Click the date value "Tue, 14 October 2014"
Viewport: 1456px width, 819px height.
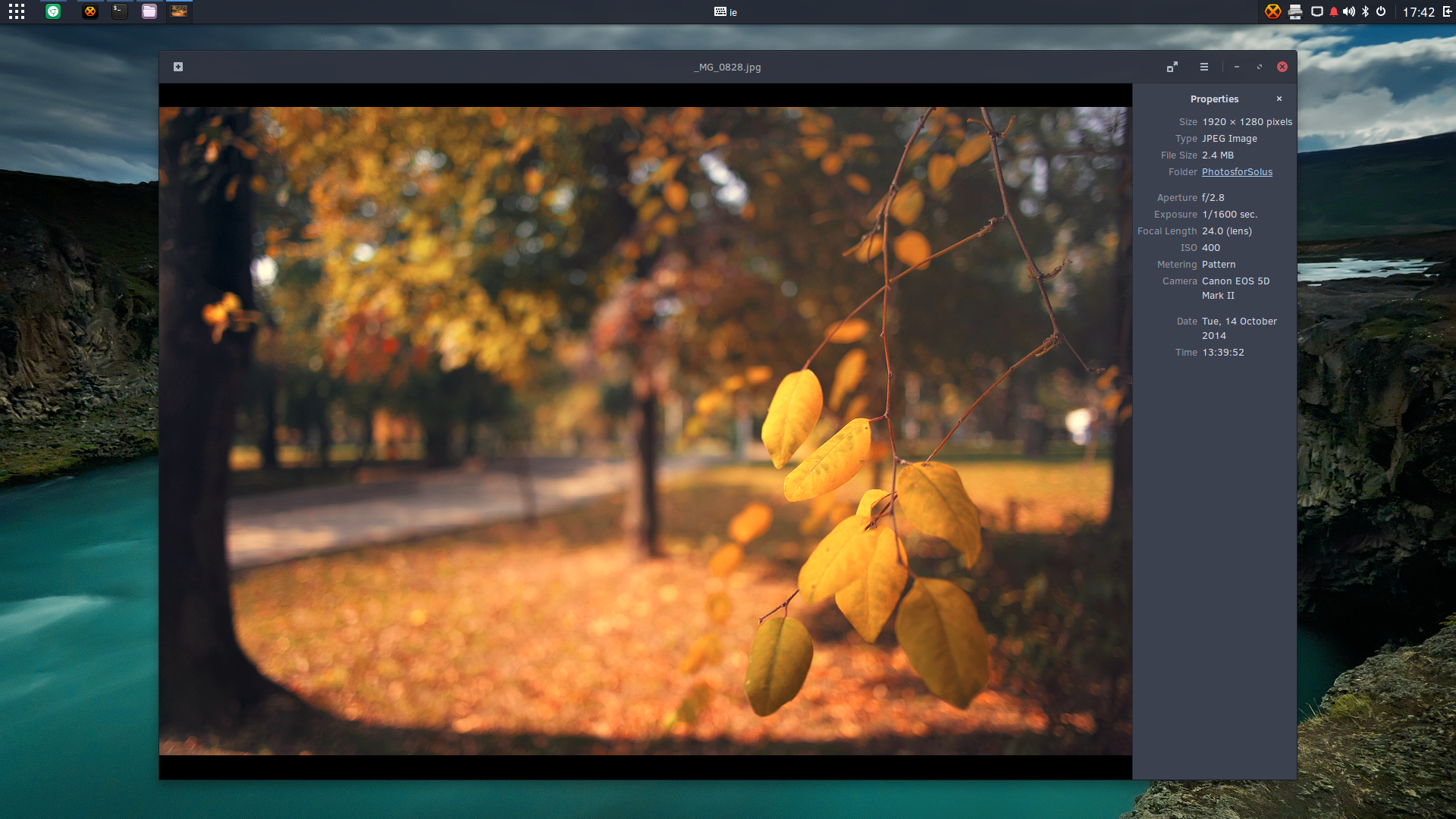coord(1239,328)
